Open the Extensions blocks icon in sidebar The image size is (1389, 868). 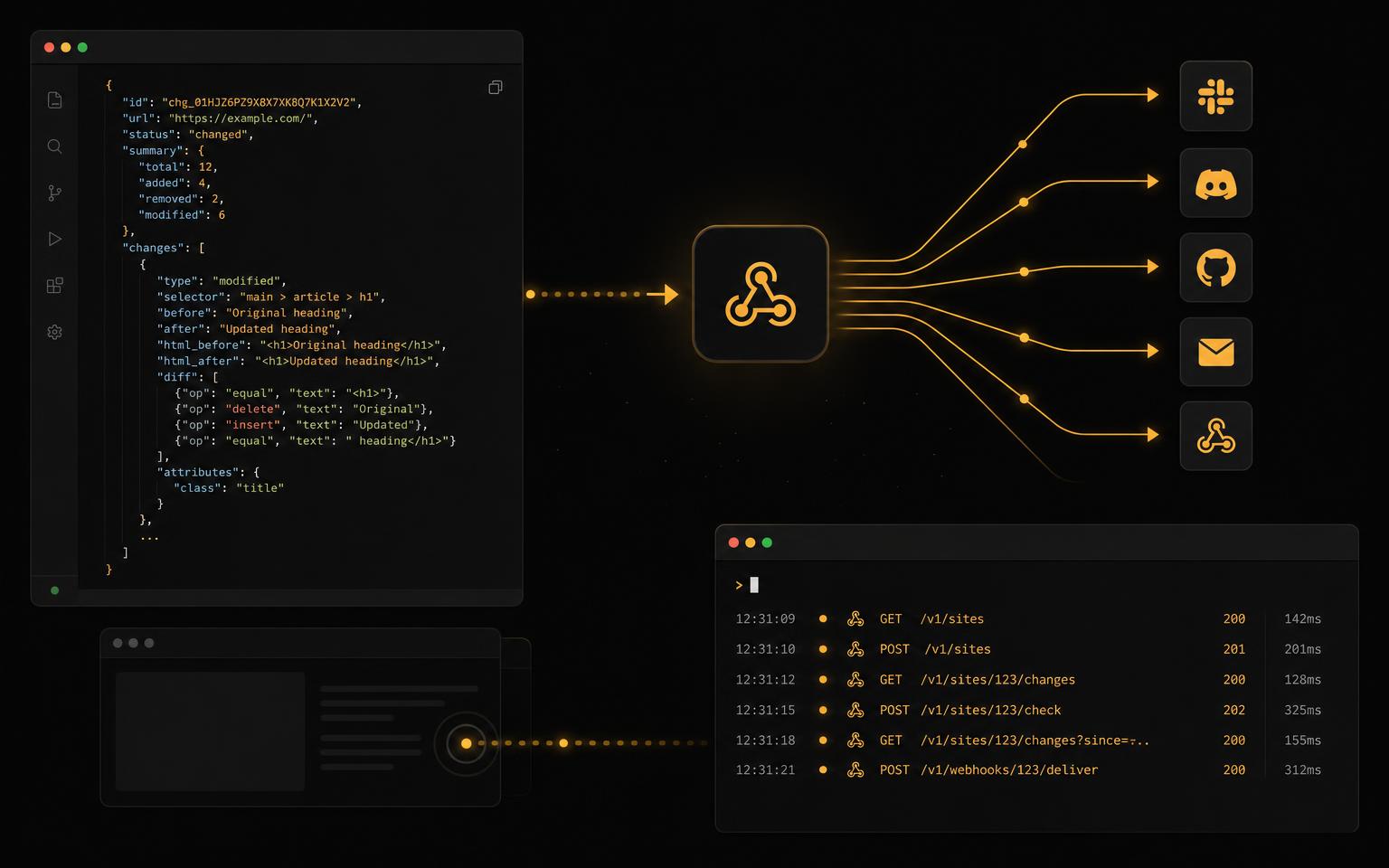(x=54, y=286)
